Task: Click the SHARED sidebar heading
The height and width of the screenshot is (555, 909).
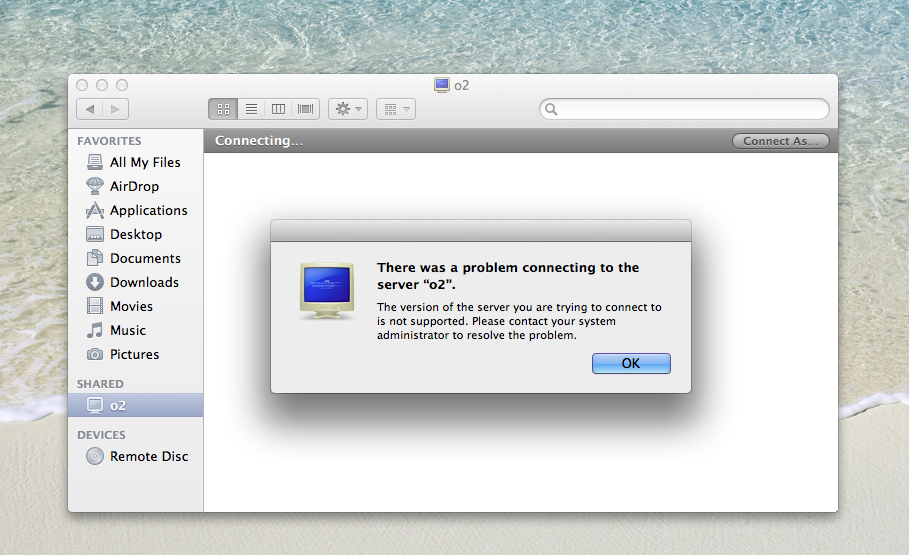Action: click(x=100, y=384)
